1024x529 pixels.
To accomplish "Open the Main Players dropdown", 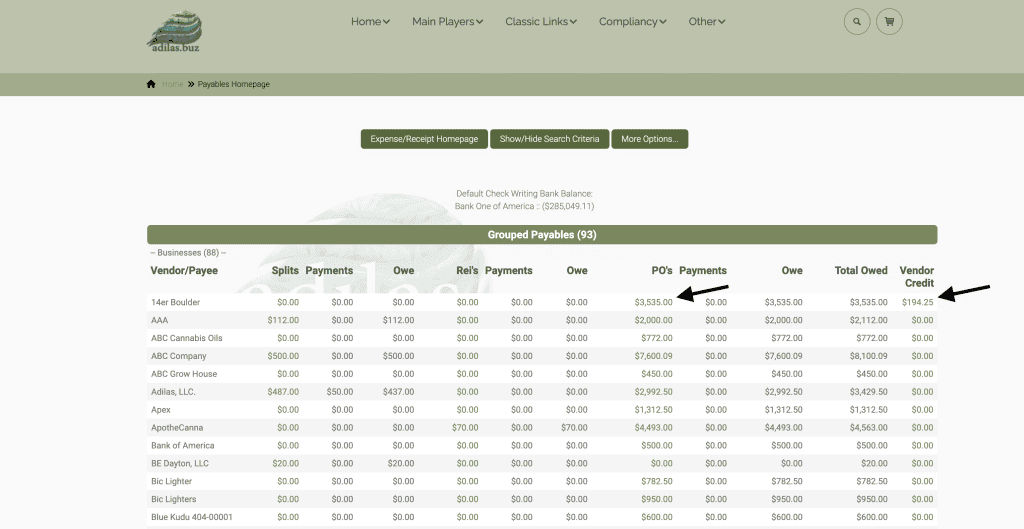I will click(x=447, y=21).
